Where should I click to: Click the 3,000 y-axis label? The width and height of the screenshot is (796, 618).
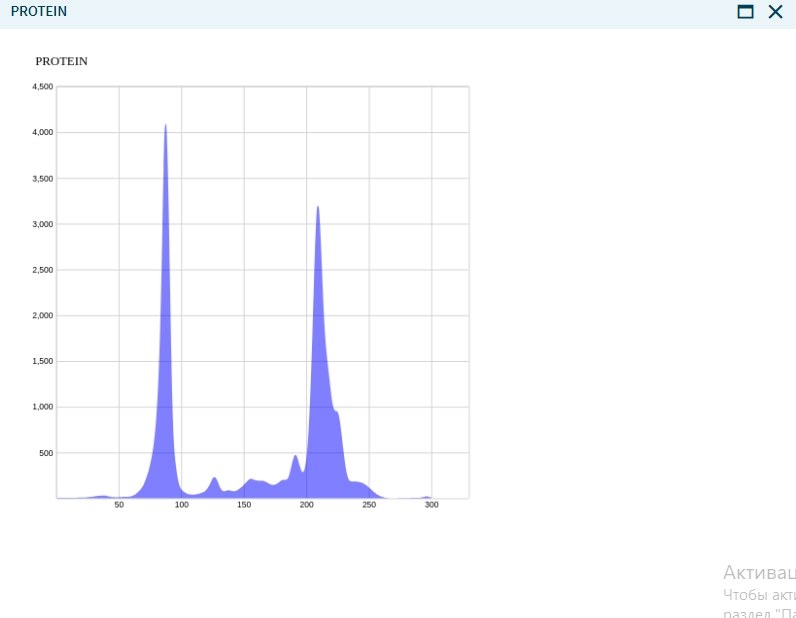43,224
